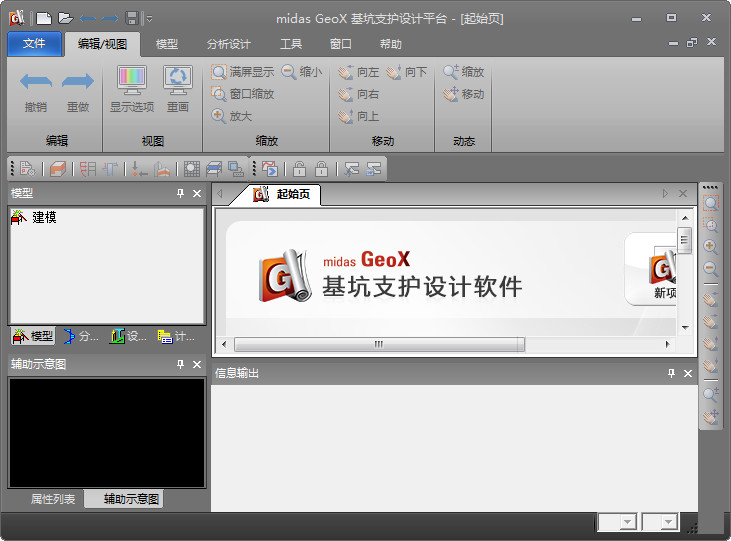Click the save disk icon in quick access bar
The image size is (731, 541).
point(132,18)
